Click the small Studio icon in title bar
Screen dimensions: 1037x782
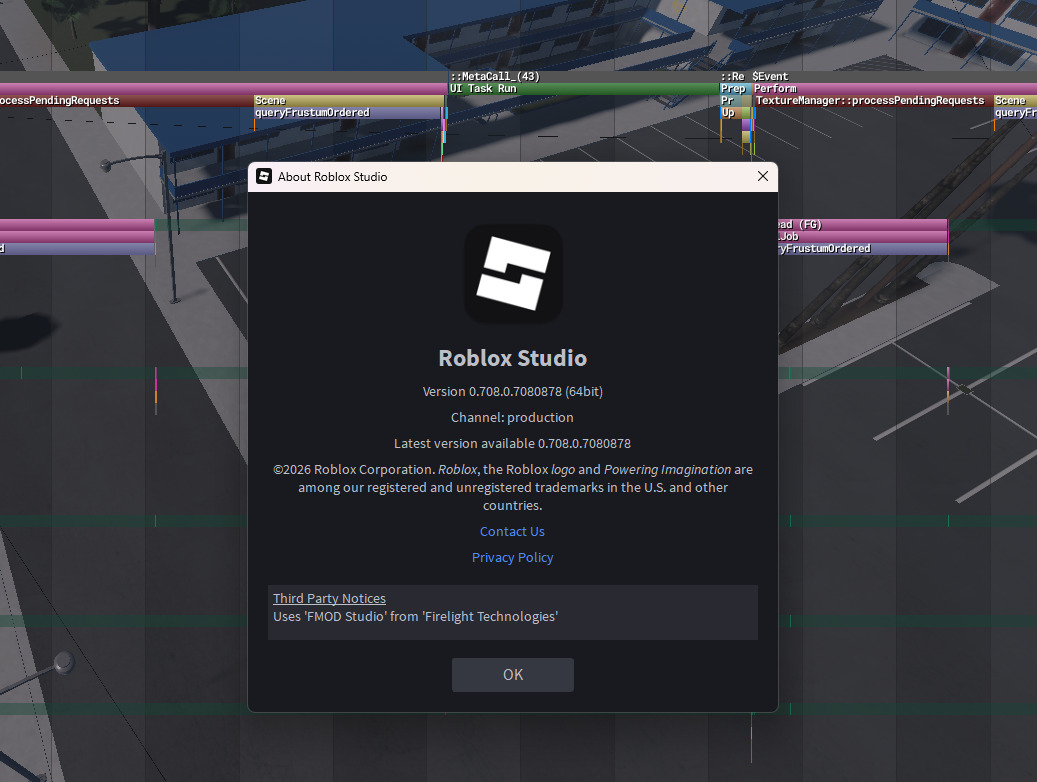(264, 176)
